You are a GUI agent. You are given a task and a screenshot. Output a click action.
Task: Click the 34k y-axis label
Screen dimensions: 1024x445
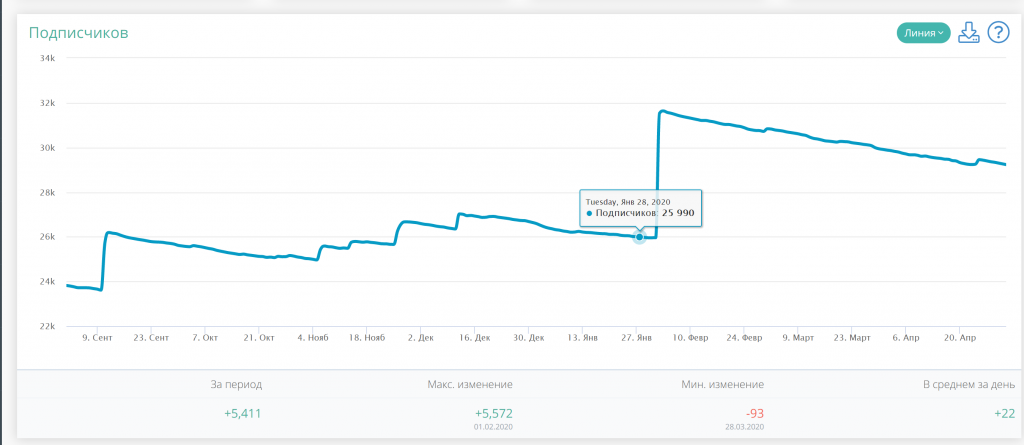46,58
